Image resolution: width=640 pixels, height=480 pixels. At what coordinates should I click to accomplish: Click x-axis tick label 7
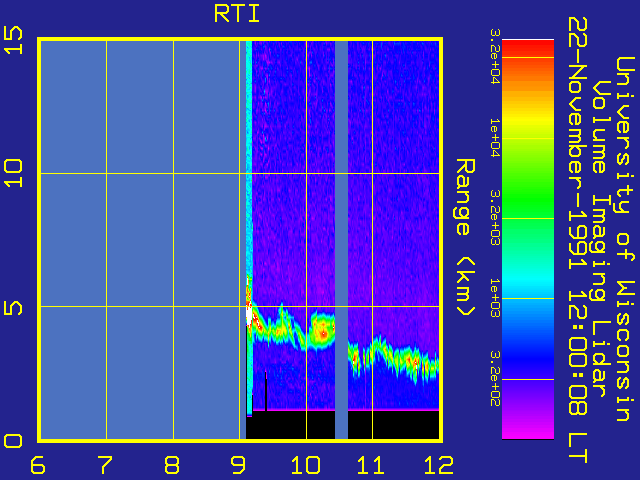[104, 465]
